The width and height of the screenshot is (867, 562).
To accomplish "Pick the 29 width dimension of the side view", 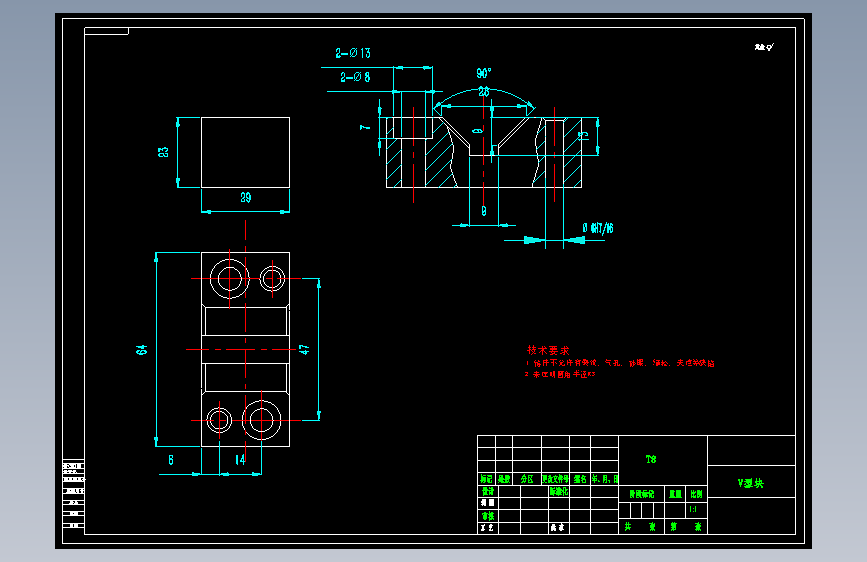I will (246, 197).
